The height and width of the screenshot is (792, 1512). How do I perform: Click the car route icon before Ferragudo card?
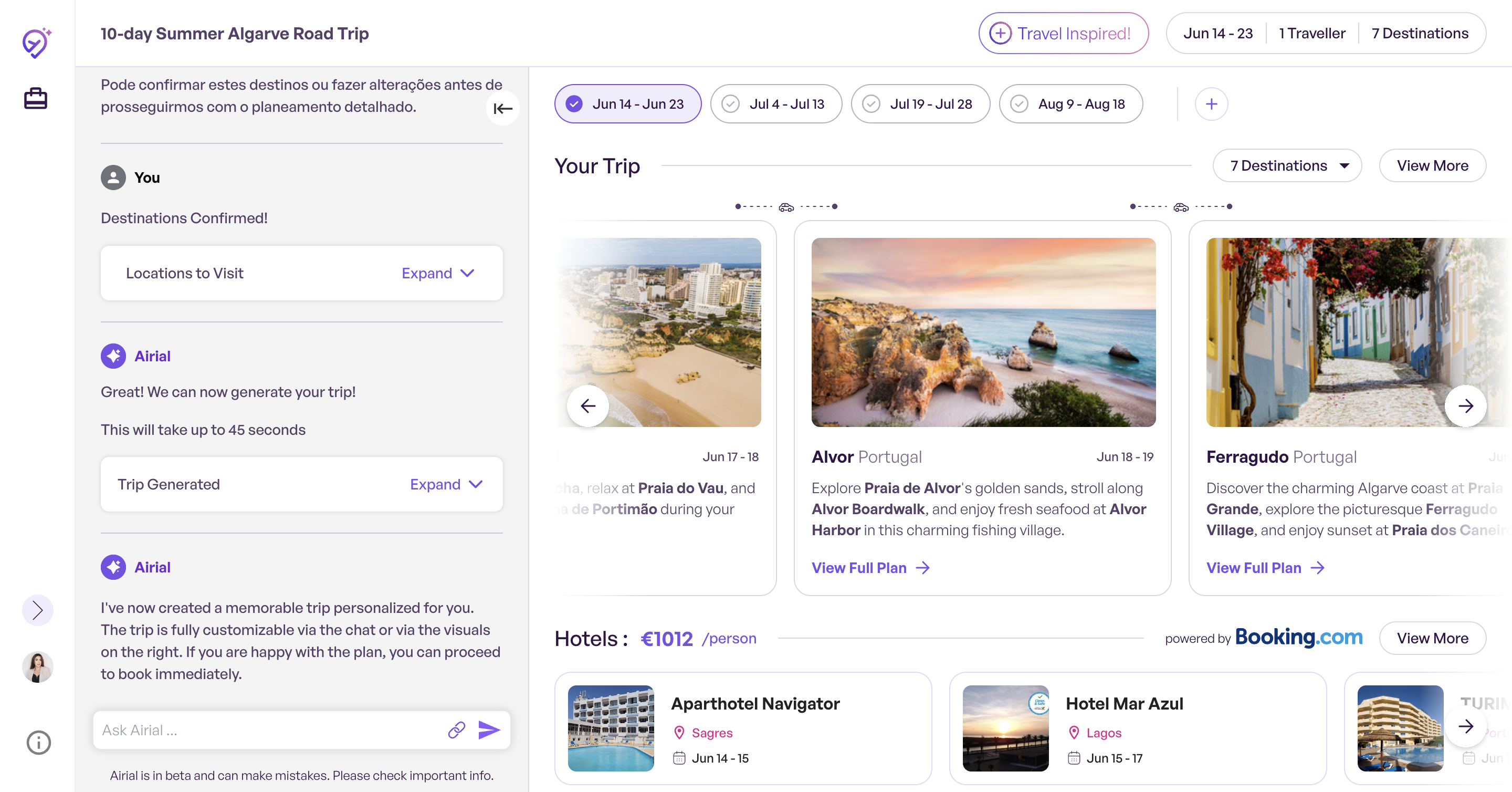[1181, 206]
